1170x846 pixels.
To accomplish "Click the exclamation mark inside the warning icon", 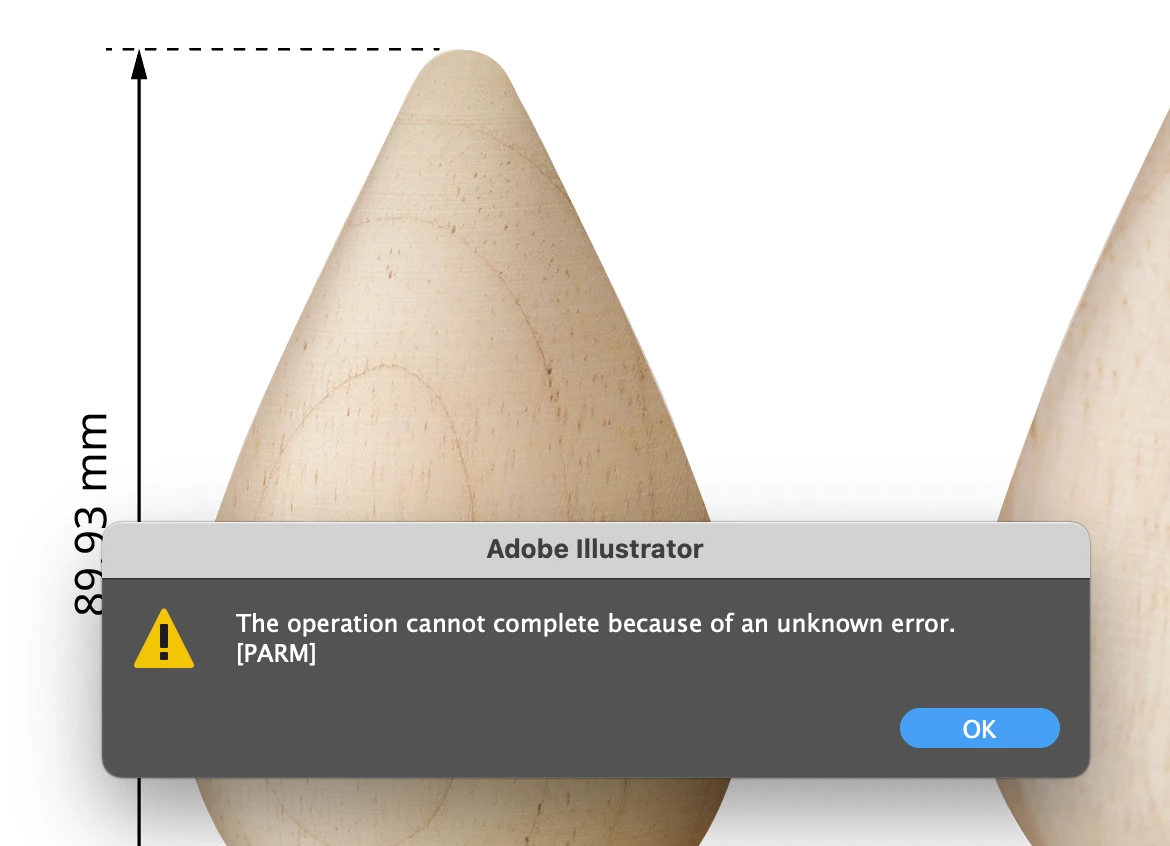I will 164,643.
